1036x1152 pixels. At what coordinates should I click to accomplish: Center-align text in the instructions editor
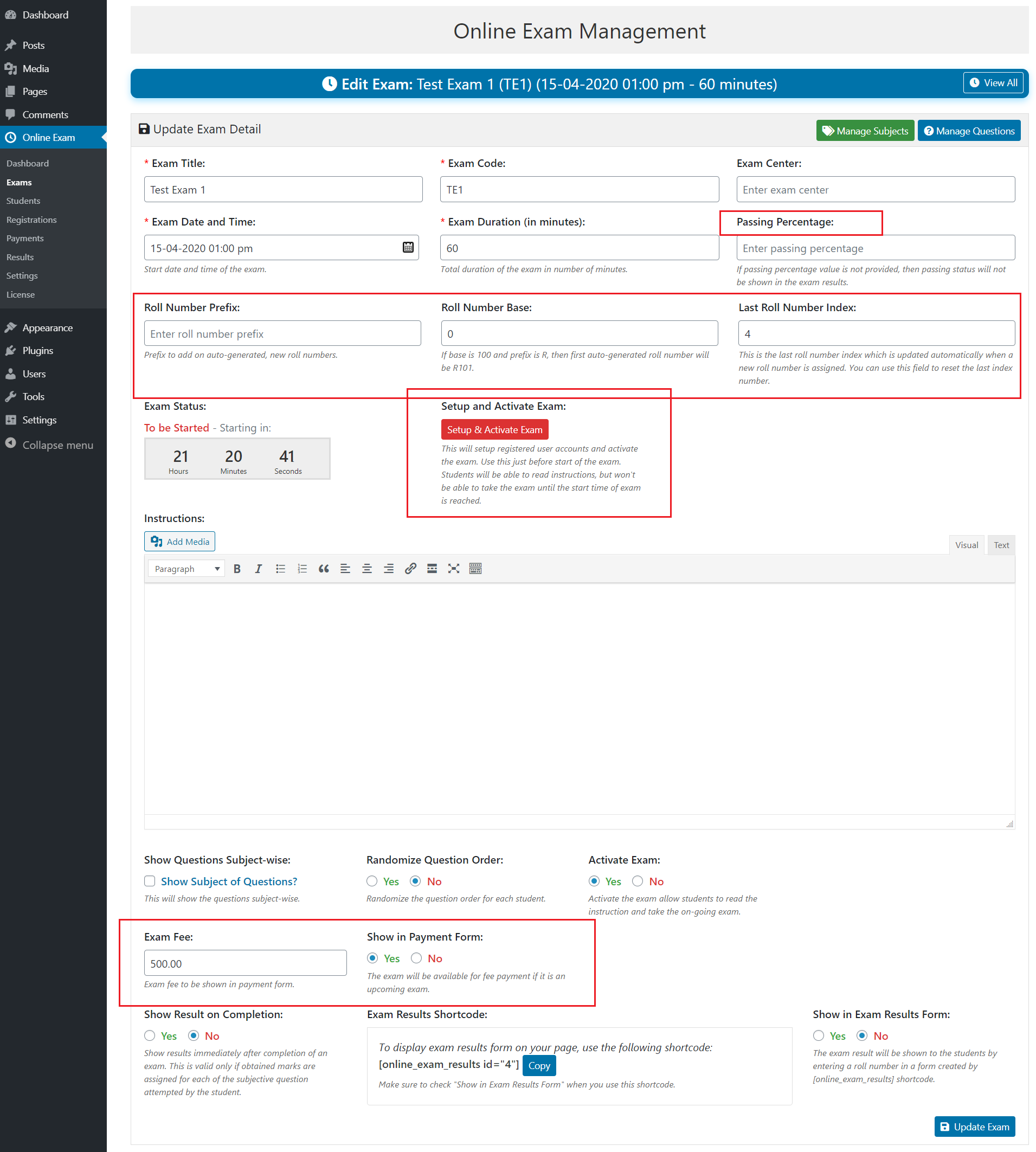(x=366, y=568)
